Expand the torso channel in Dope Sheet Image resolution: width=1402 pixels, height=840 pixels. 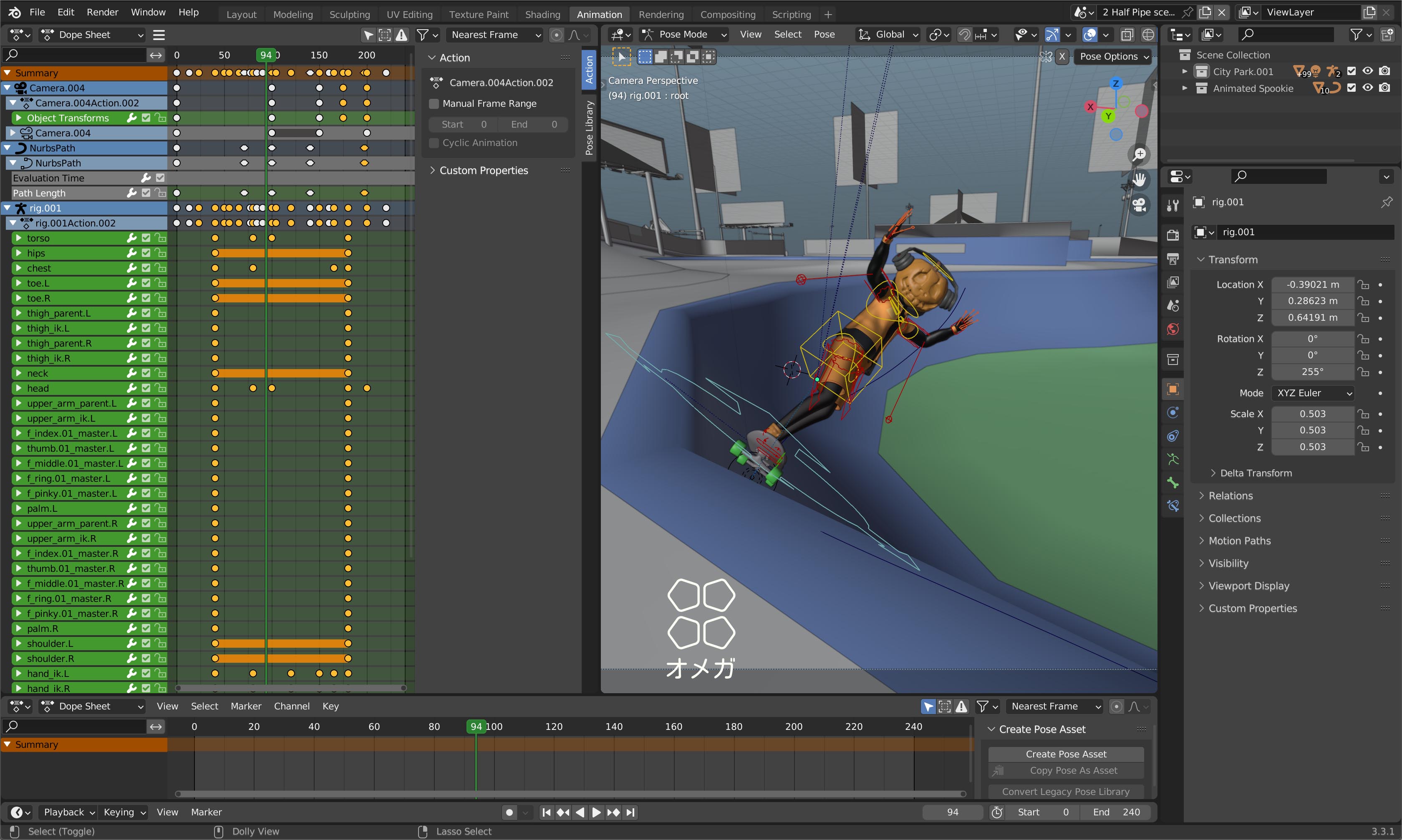(x=19, y=238)
